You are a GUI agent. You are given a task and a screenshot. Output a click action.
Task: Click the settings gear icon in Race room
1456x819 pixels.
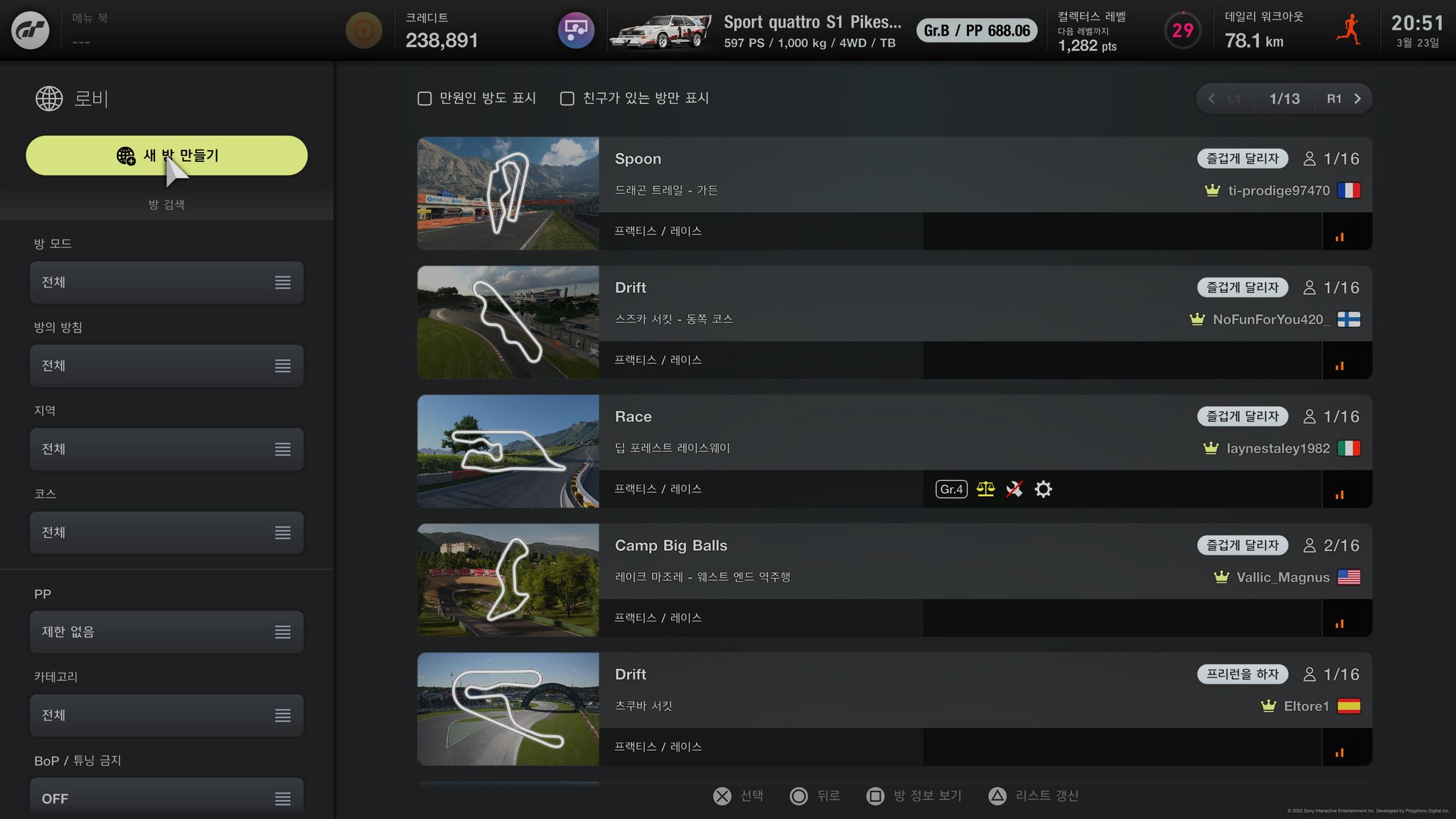(x=1043, y=489)
